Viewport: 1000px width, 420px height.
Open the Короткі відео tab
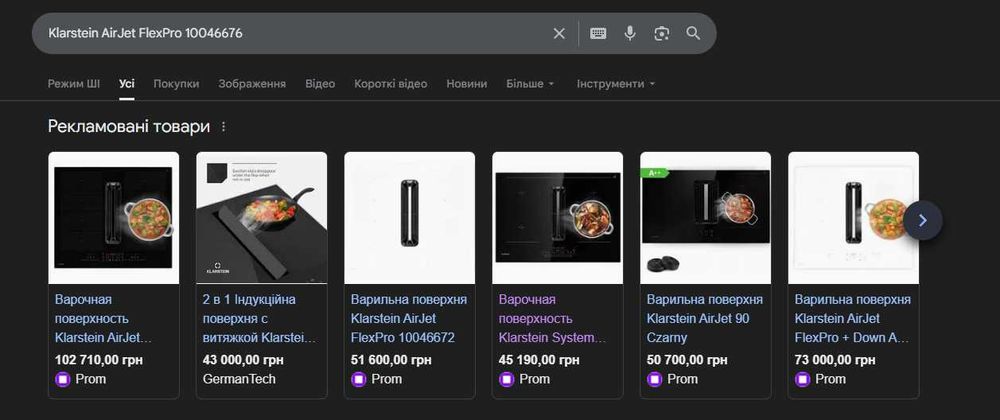coord(391,83)
